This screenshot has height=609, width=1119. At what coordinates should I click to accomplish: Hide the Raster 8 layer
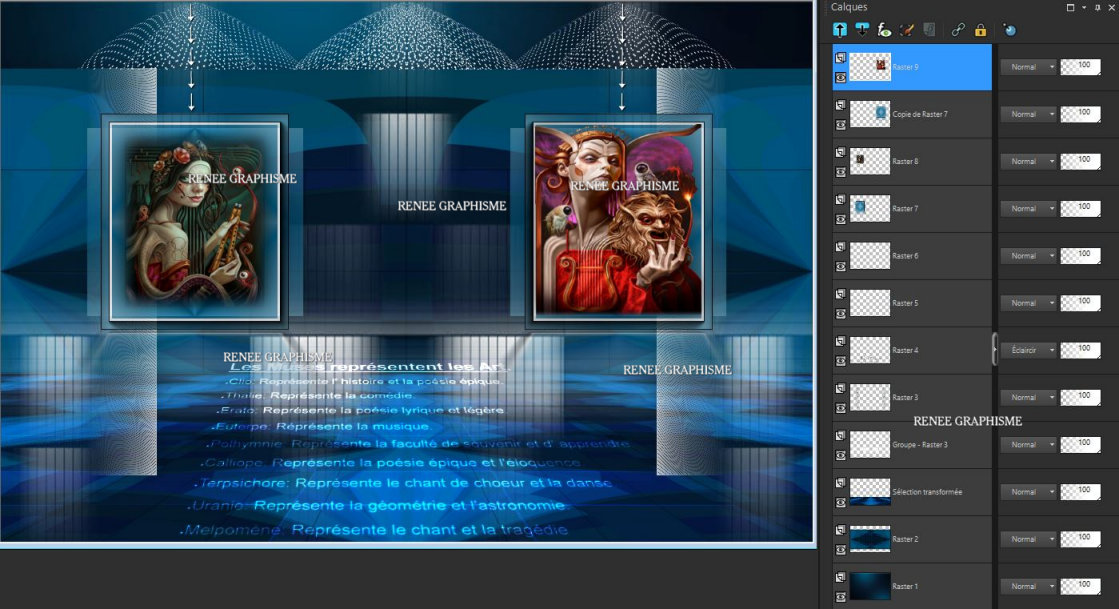click(x=841, y=172)
